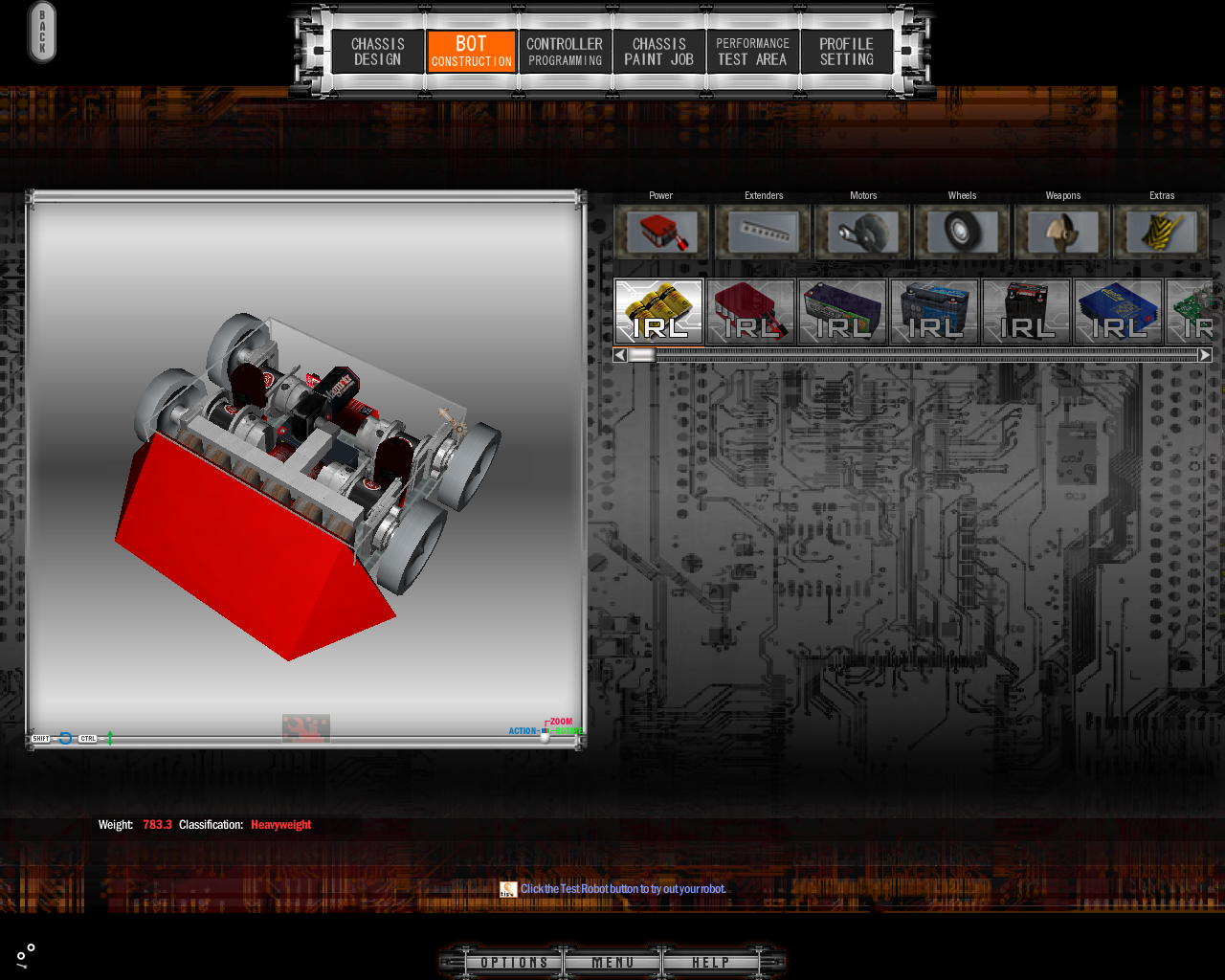Switch to the Chassis Design tab

coord(378,52)
